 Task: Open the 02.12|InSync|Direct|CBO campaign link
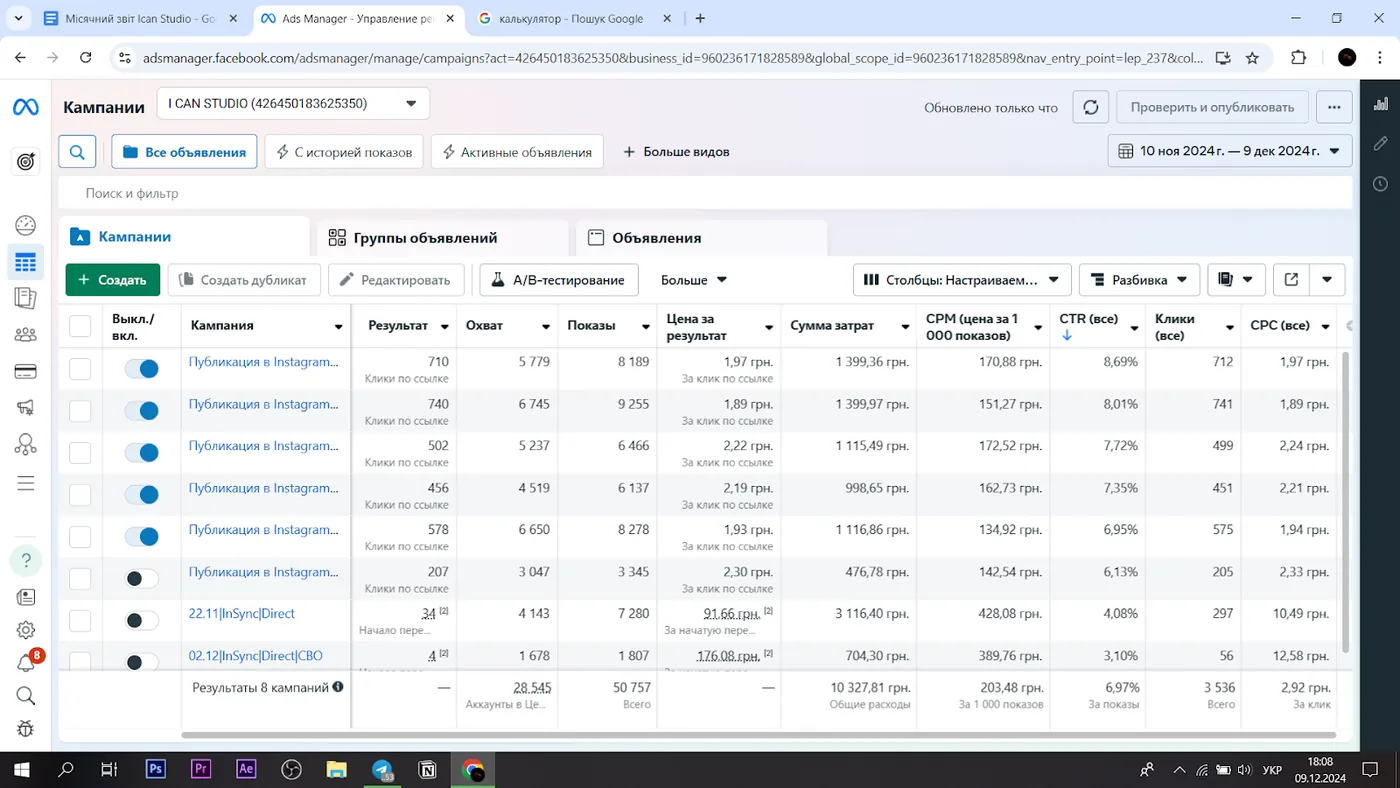coord(256,656)
